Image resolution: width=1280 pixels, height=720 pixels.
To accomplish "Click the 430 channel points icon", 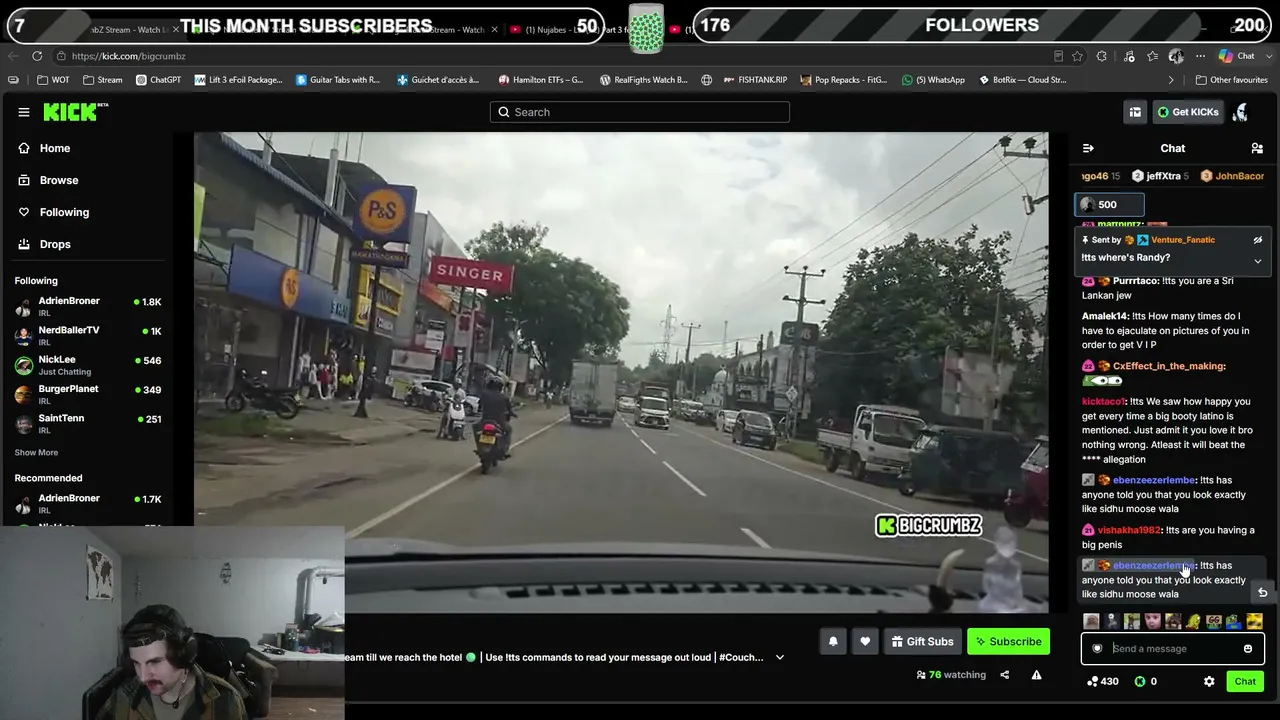I will tap(1093, 682).
